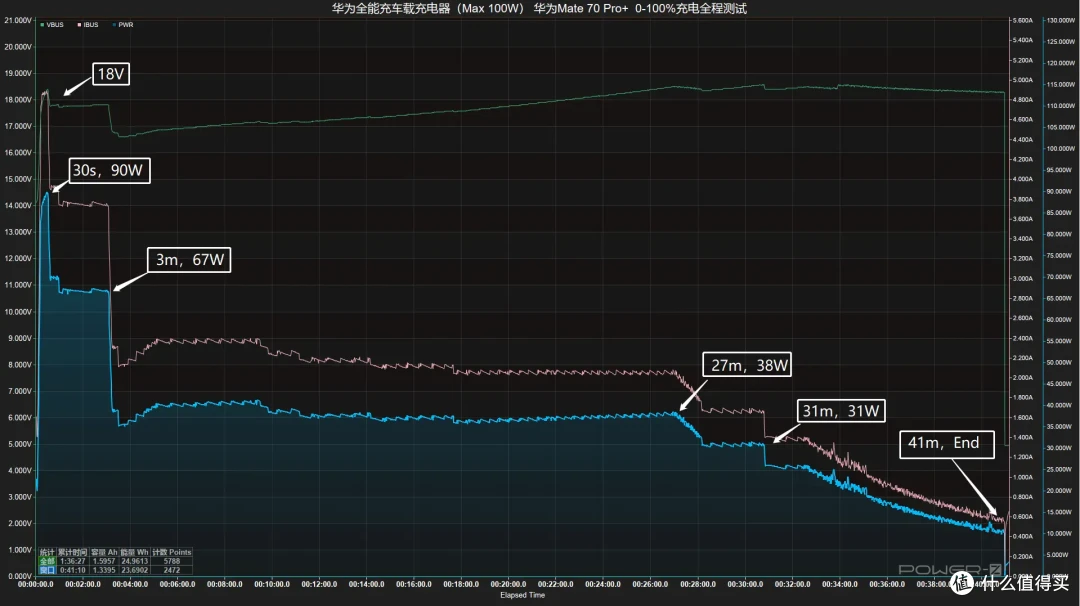Click the chart title at top
Image resolution: width=1080 pixels, height=606 pixels.
(539, 8)
